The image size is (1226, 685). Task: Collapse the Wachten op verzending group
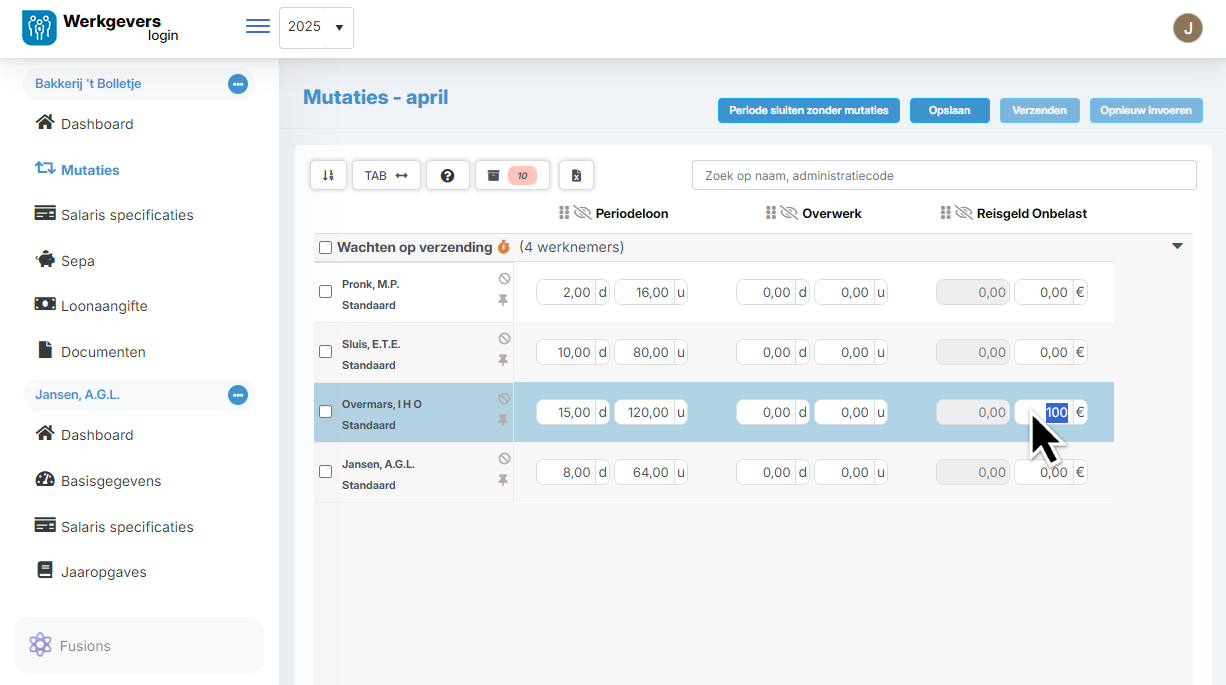(1177, 245)
